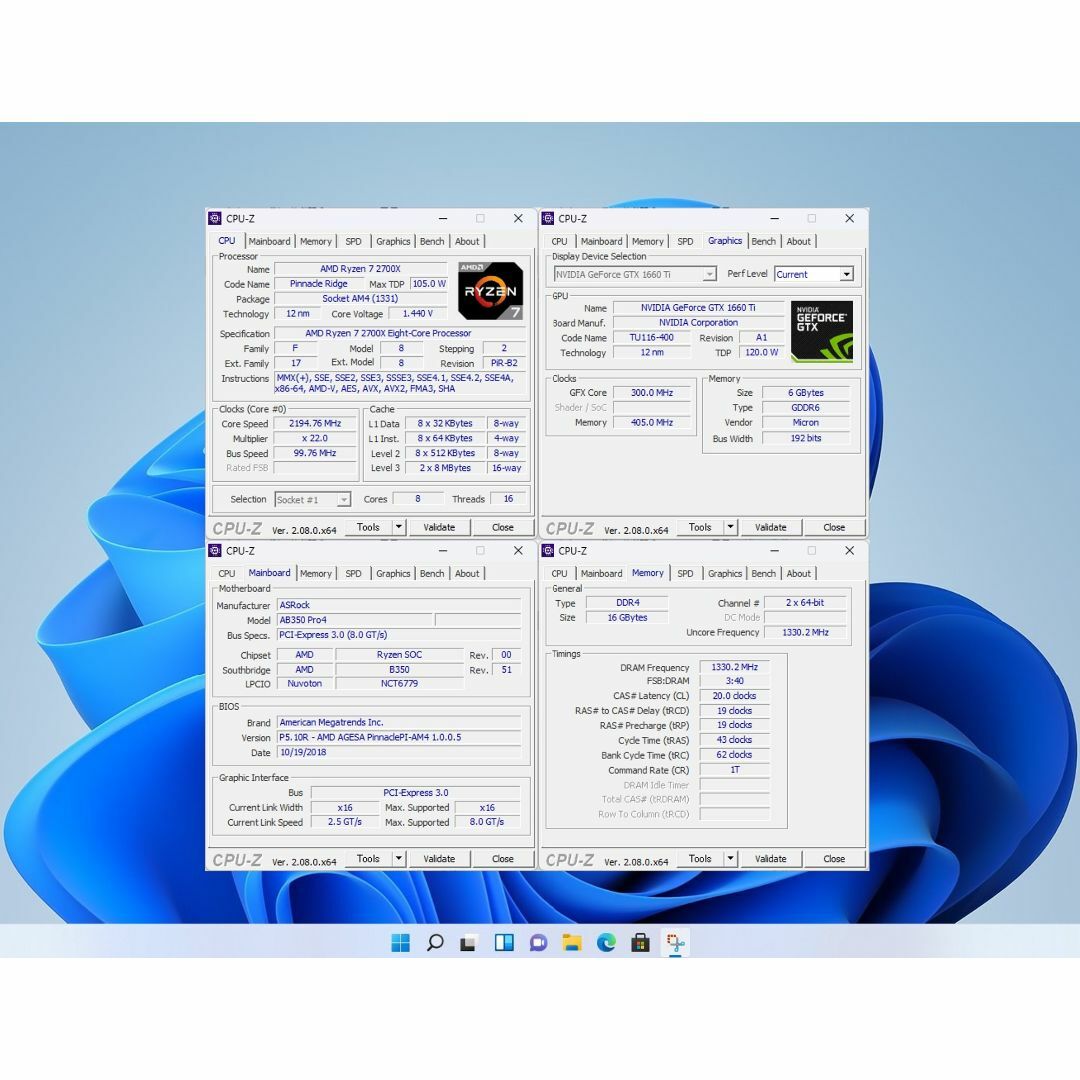Viewport: 1080px width, 1080px height.
Task: Launch Microsoft Edge from taskbar
Action: [x=606, y=942]
